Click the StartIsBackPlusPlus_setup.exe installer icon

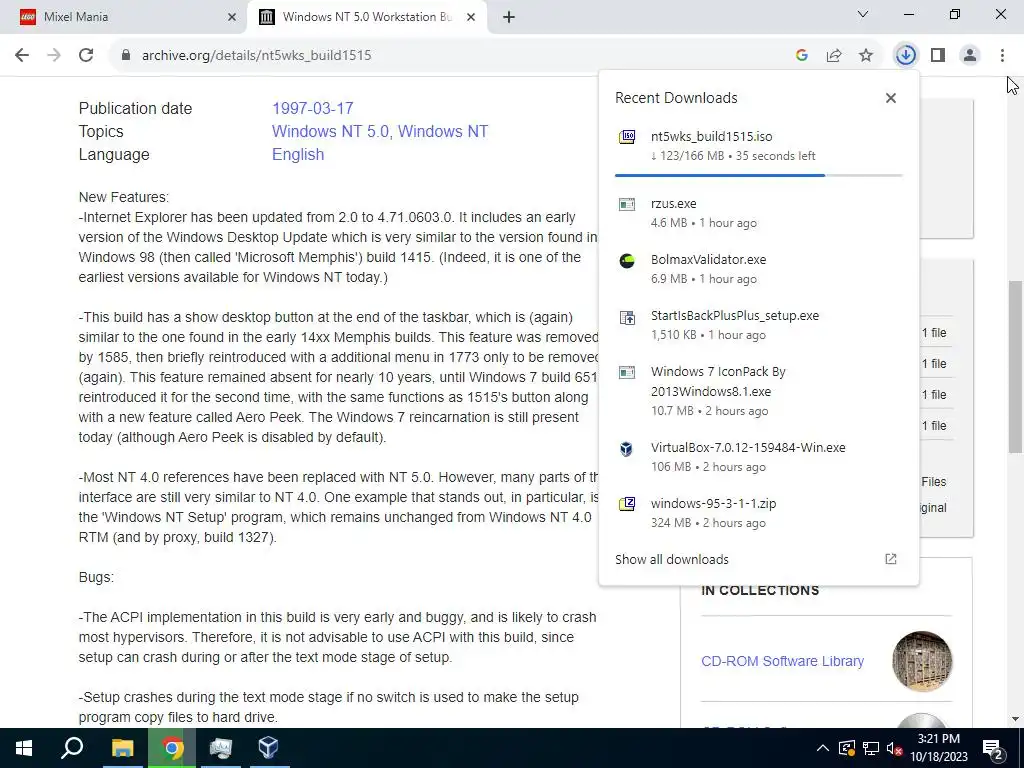coord(627,317)
